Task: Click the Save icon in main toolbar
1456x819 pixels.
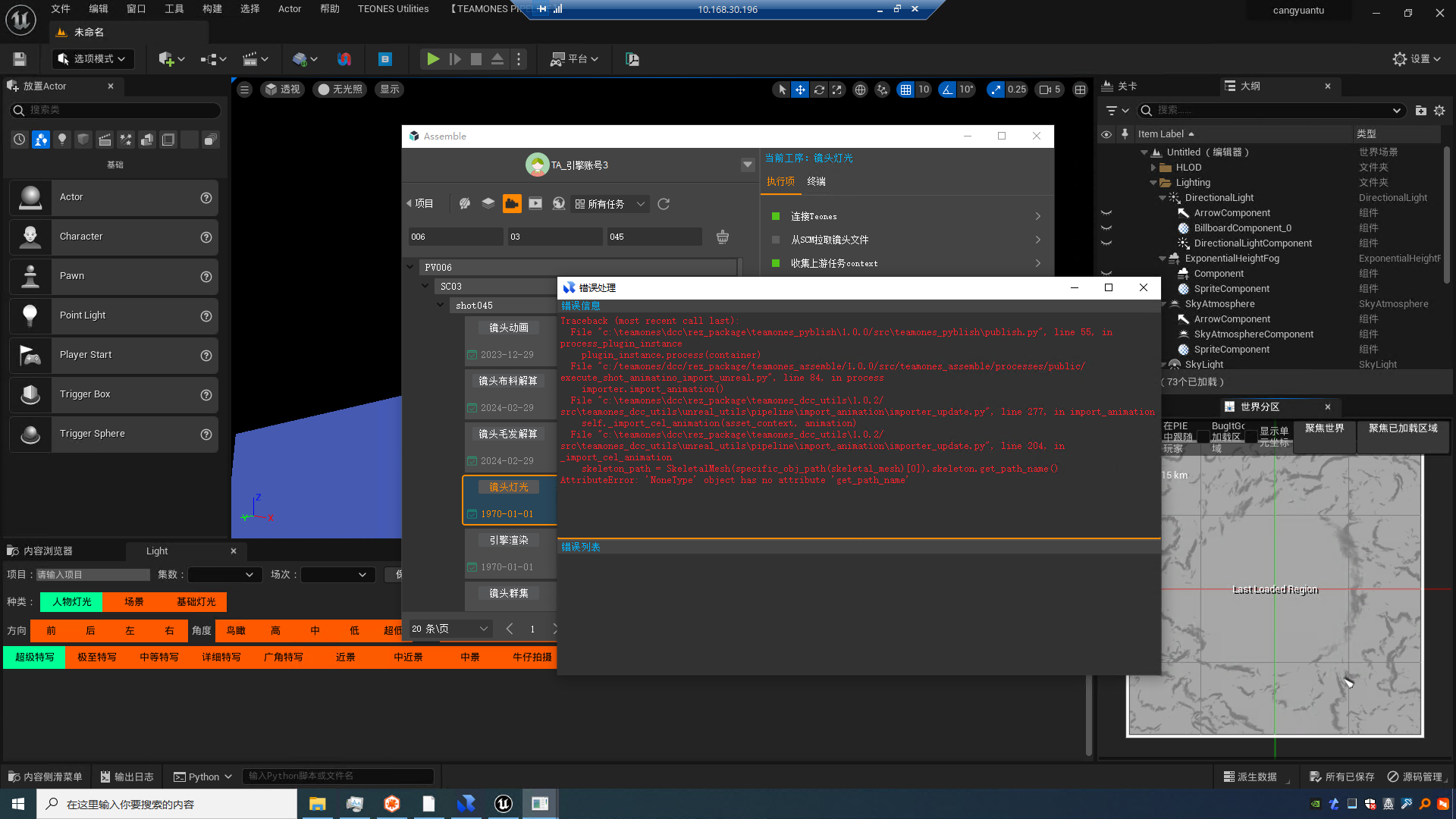Action: coord(20,59)
